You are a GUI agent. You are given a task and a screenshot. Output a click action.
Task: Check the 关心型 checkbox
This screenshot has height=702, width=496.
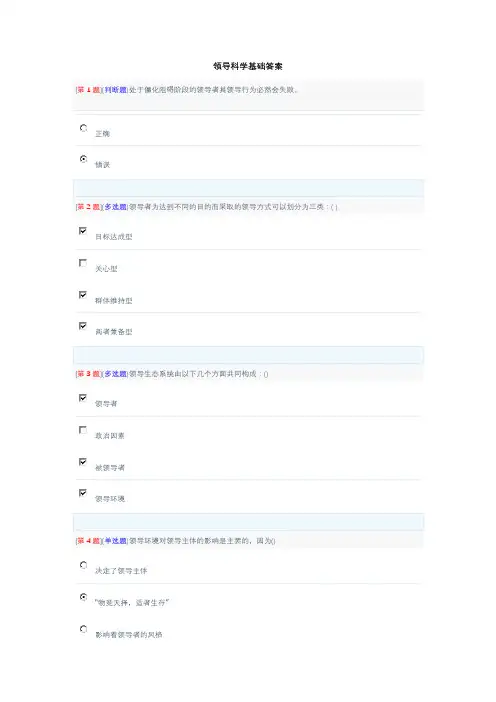click(83, 263)
